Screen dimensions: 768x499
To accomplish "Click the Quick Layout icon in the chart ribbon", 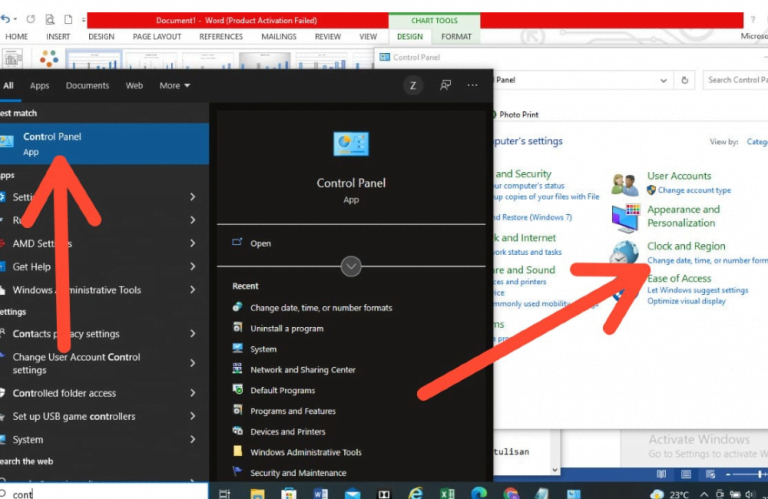I will pyautogui.click(x=12, y=59).
